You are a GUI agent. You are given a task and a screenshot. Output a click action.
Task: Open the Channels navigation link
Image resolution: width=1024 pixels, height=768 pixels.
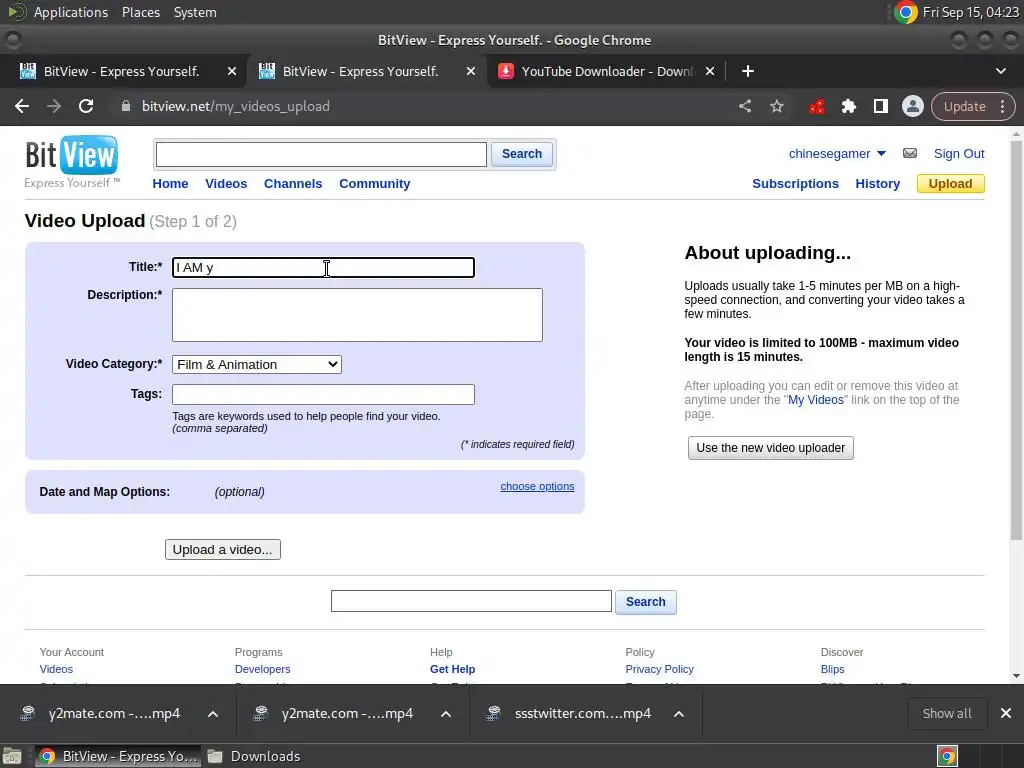293,184
